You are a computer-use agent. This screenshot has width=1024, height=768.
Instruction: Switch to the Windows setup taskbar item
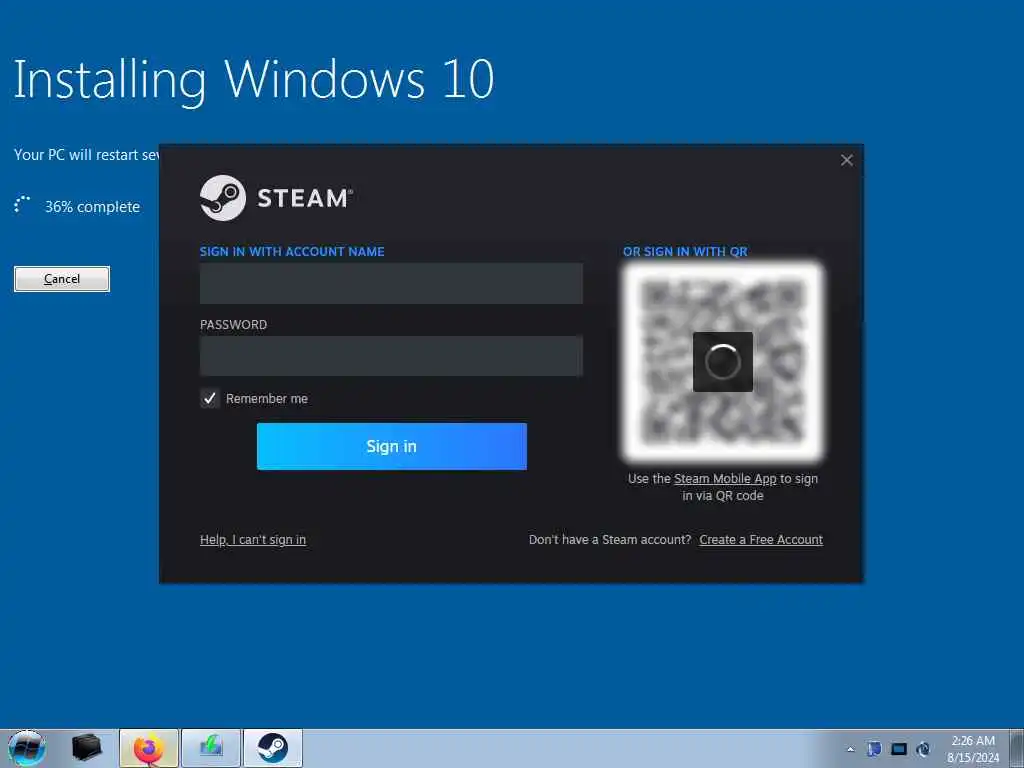tap(211, 748)
